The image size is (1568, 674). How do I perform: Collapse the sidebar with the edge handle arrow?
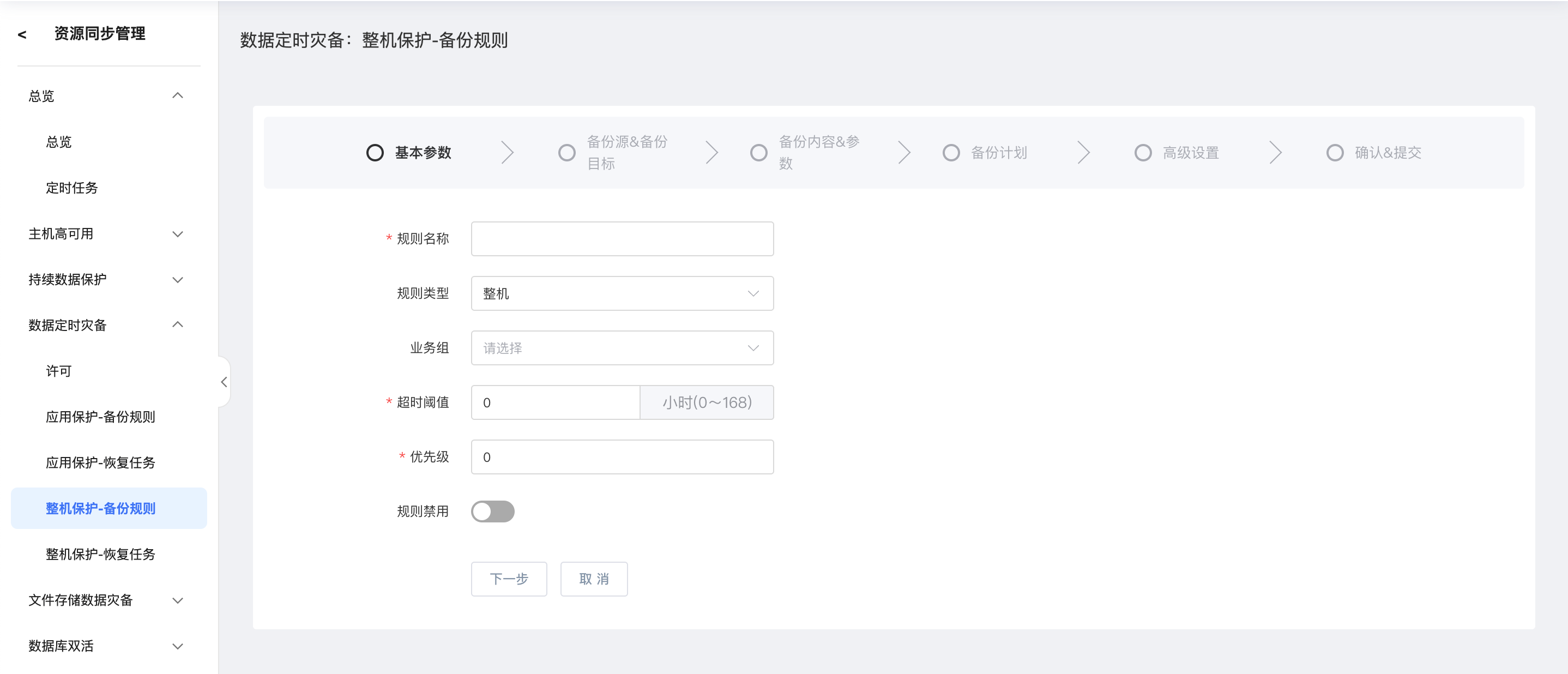click(x=224, y=382)
